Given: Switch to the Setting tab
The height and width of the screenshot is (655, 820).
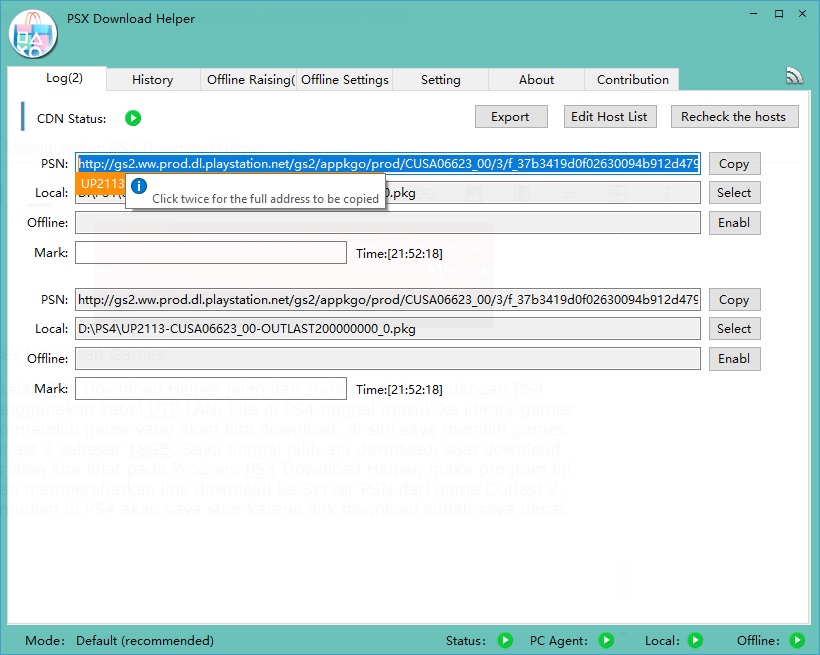Looking at the screenshot, I should tap(441, 80).
